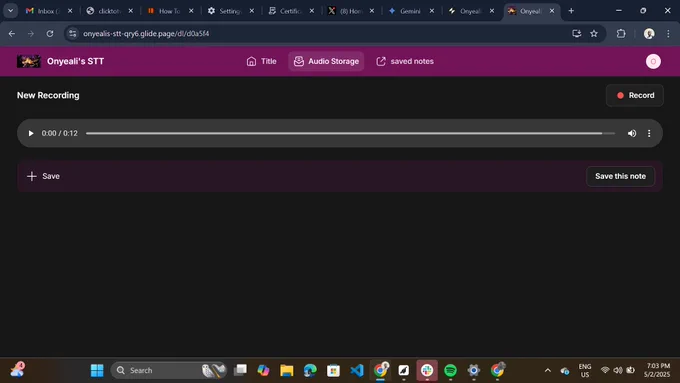Open the Windows Start menu
The height and width of the screenshot is (383, 680).
pos(97,370)
